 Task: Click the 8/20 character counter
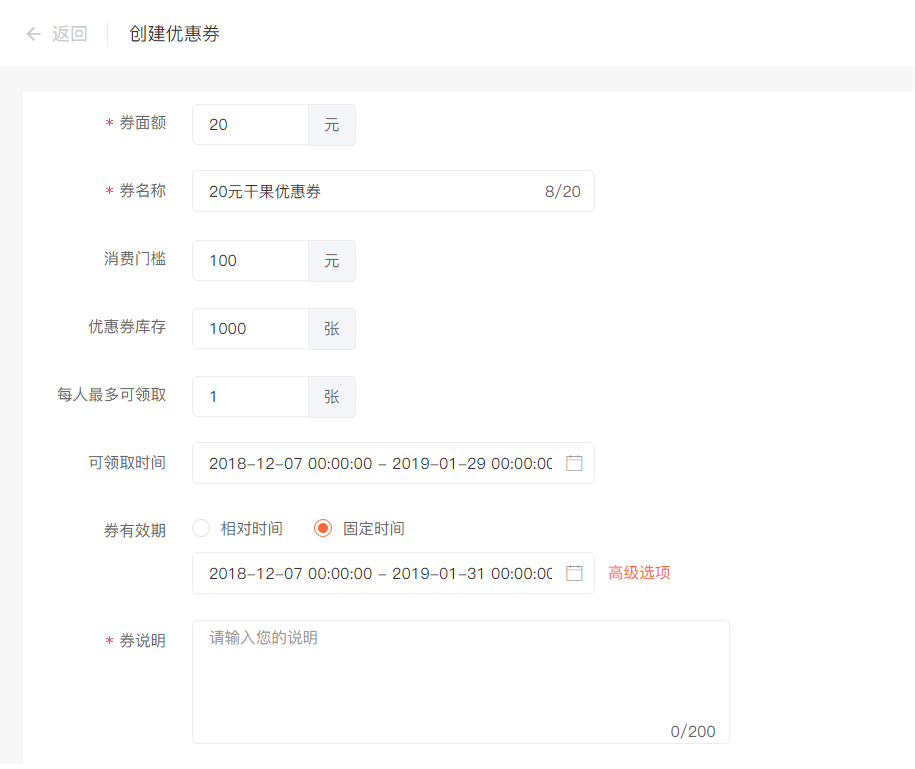click(x=562, y=192)
